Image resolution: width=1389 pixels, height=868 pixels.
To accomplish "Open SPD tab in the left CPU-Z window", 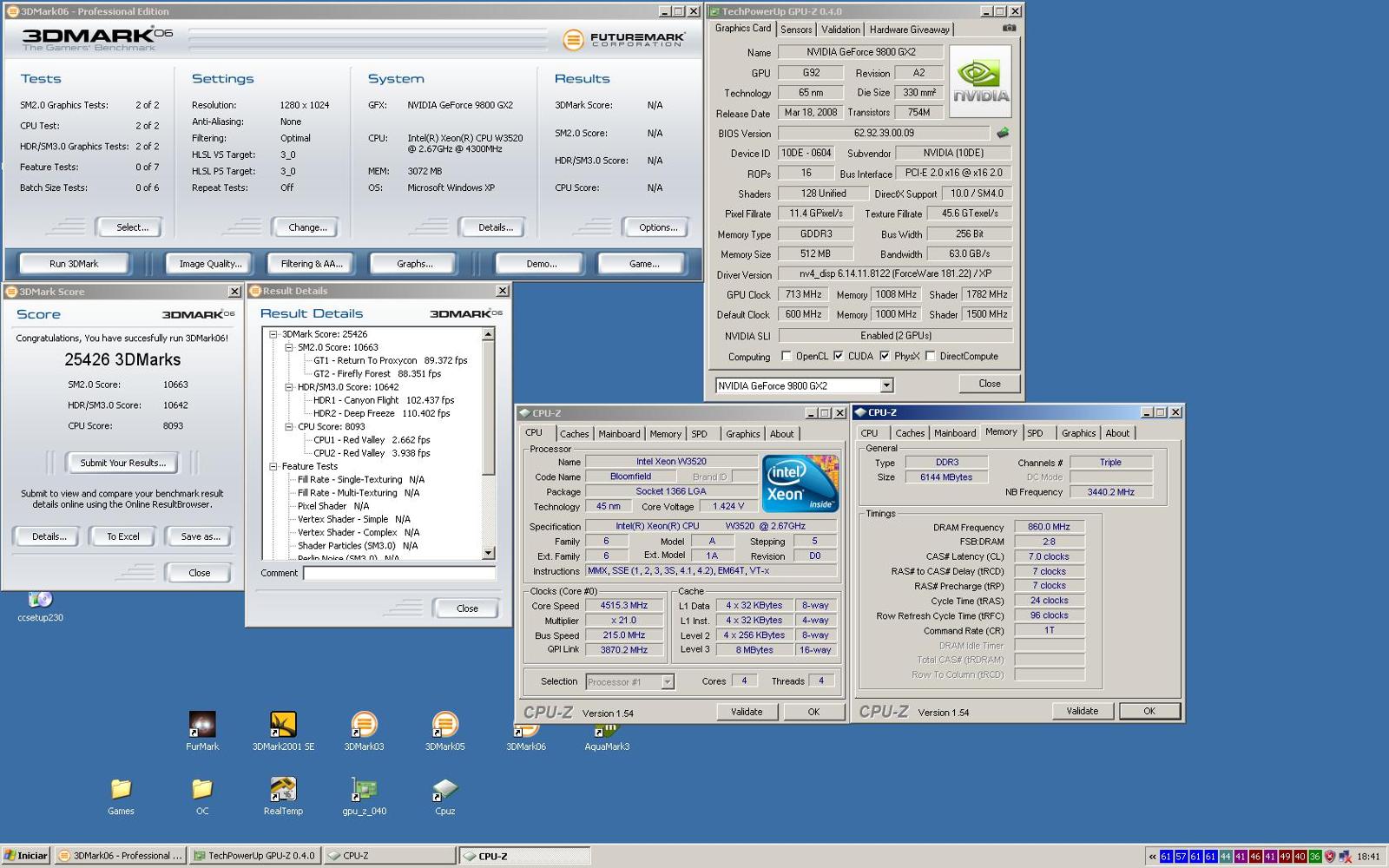I will 700,434.
